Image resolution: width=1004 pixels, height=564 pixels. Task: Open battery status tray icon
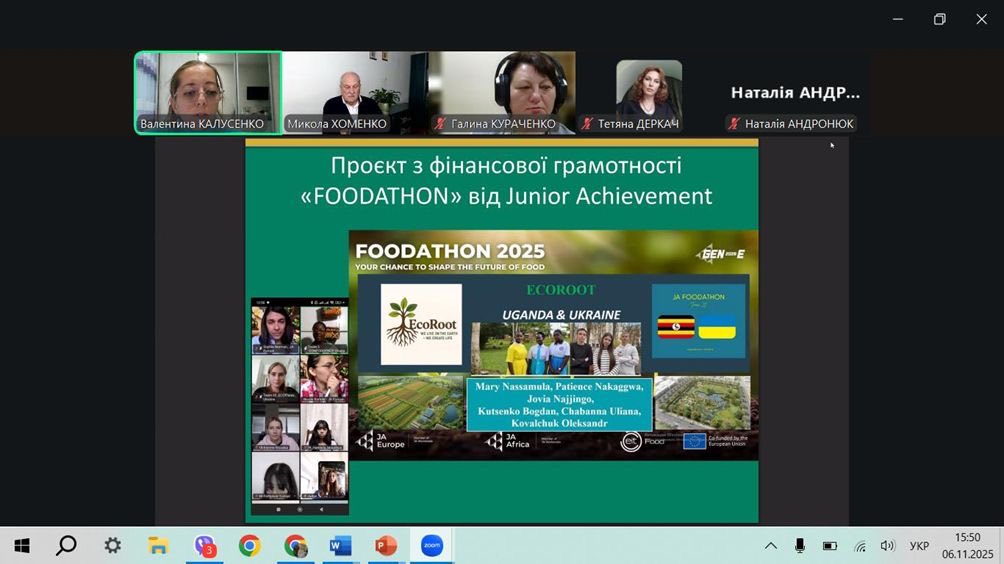[830, 546]
